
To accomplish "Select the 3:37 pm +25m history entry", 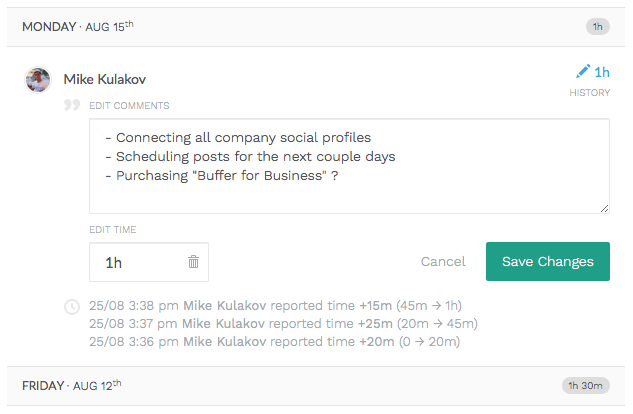I will (x=283, y=323).
